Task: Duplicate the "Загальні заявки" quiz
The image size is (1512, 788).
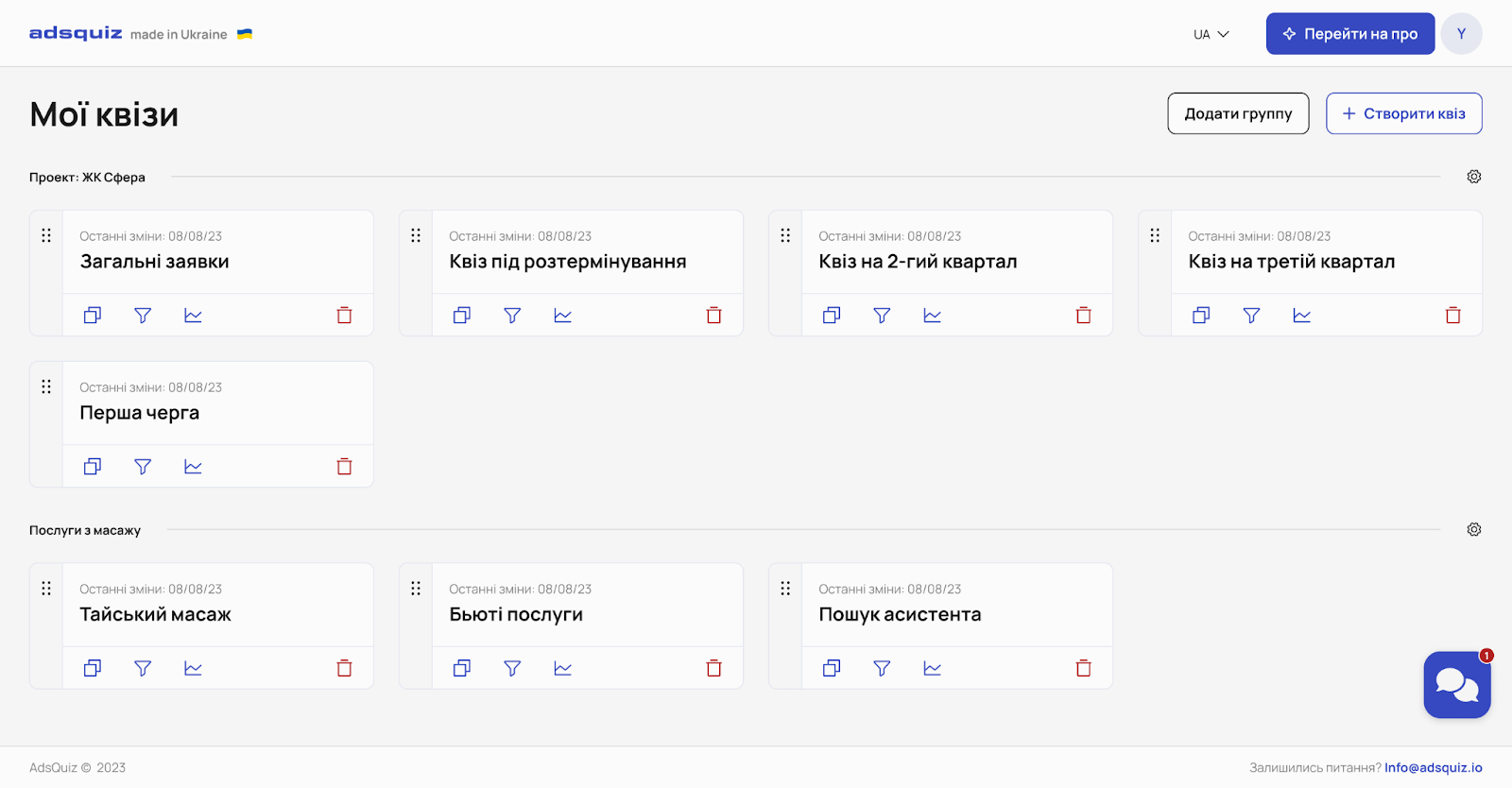Action: click(x=93, y=316)
